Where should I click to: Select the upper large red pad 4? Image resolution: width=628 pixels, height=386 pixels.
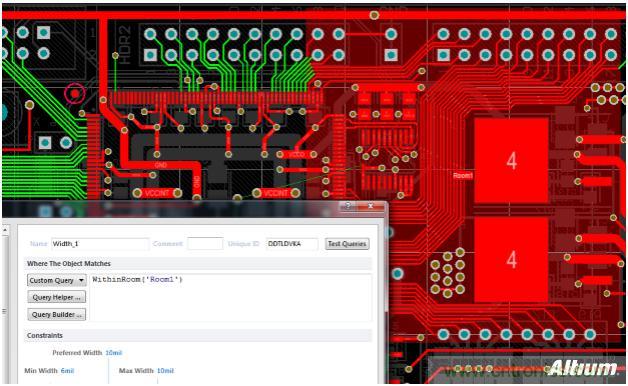511,161
